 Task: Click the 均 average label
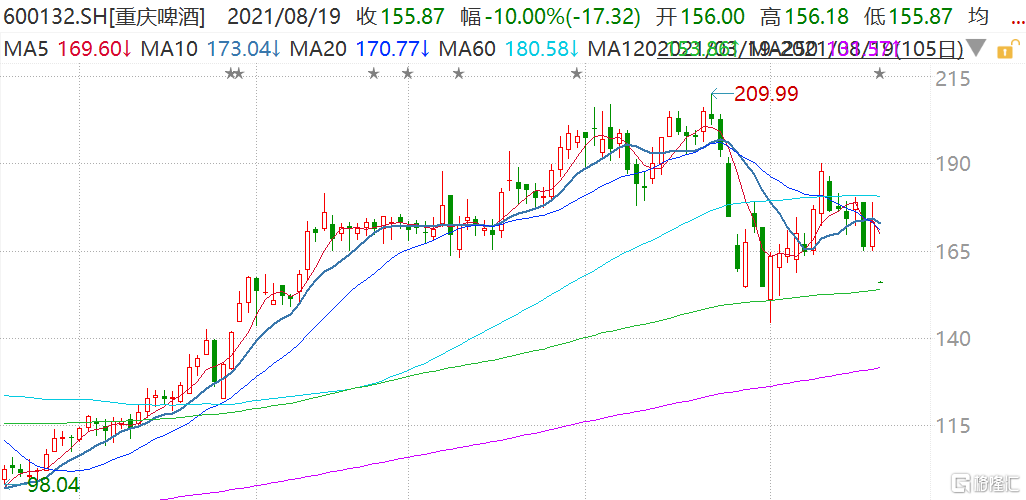click(979, 17)
